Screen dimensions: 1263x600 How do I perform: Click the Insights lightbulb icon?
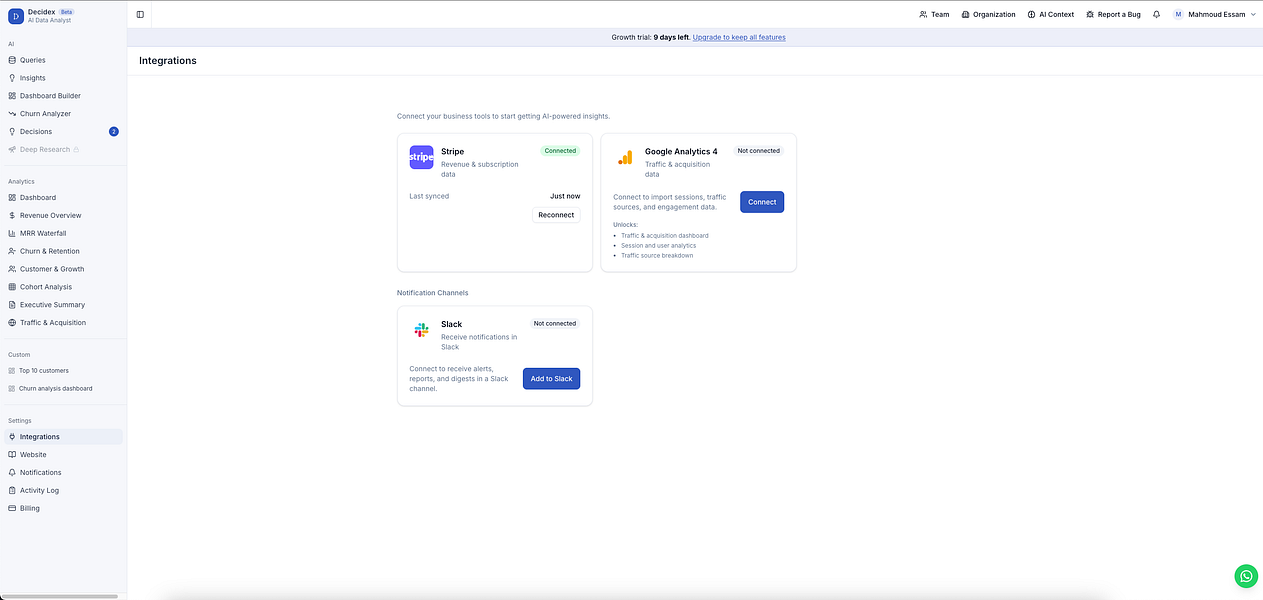click(12, 78)
